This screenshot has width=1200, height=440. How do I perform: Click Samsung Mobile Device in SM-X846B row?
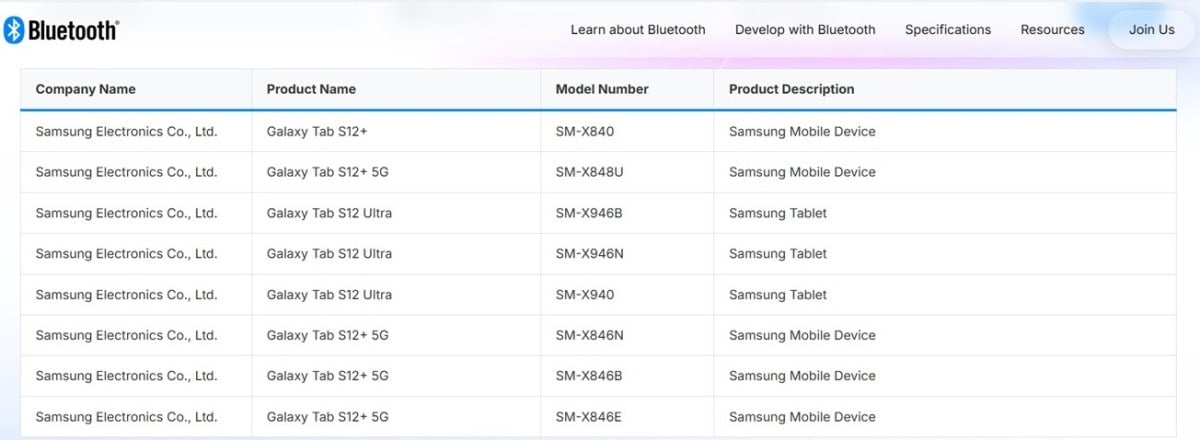[x=802, y=376]
